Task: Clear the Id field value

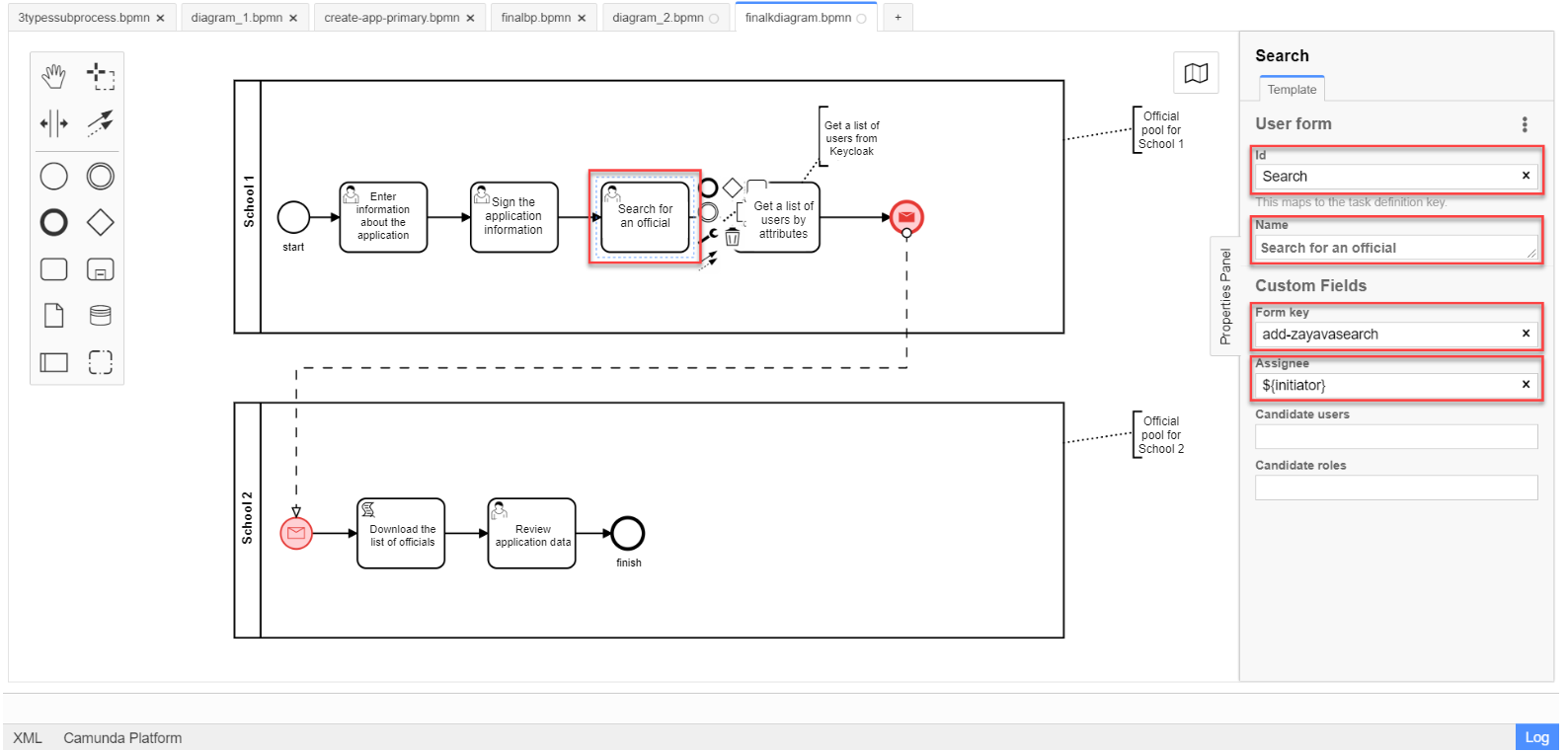Action: [1526, 176]
